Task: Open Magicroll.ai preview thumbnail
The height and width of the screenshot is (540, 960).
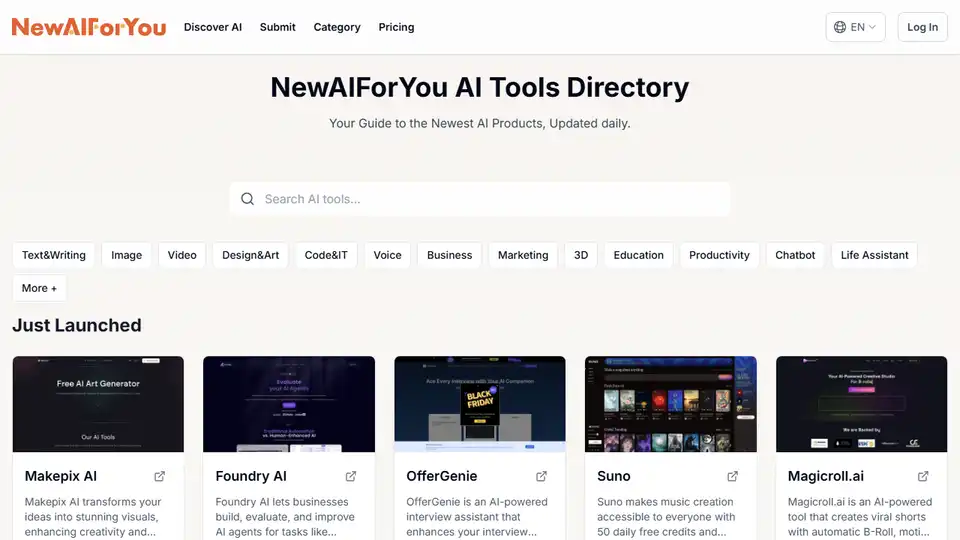Action: tap(861, 404)
